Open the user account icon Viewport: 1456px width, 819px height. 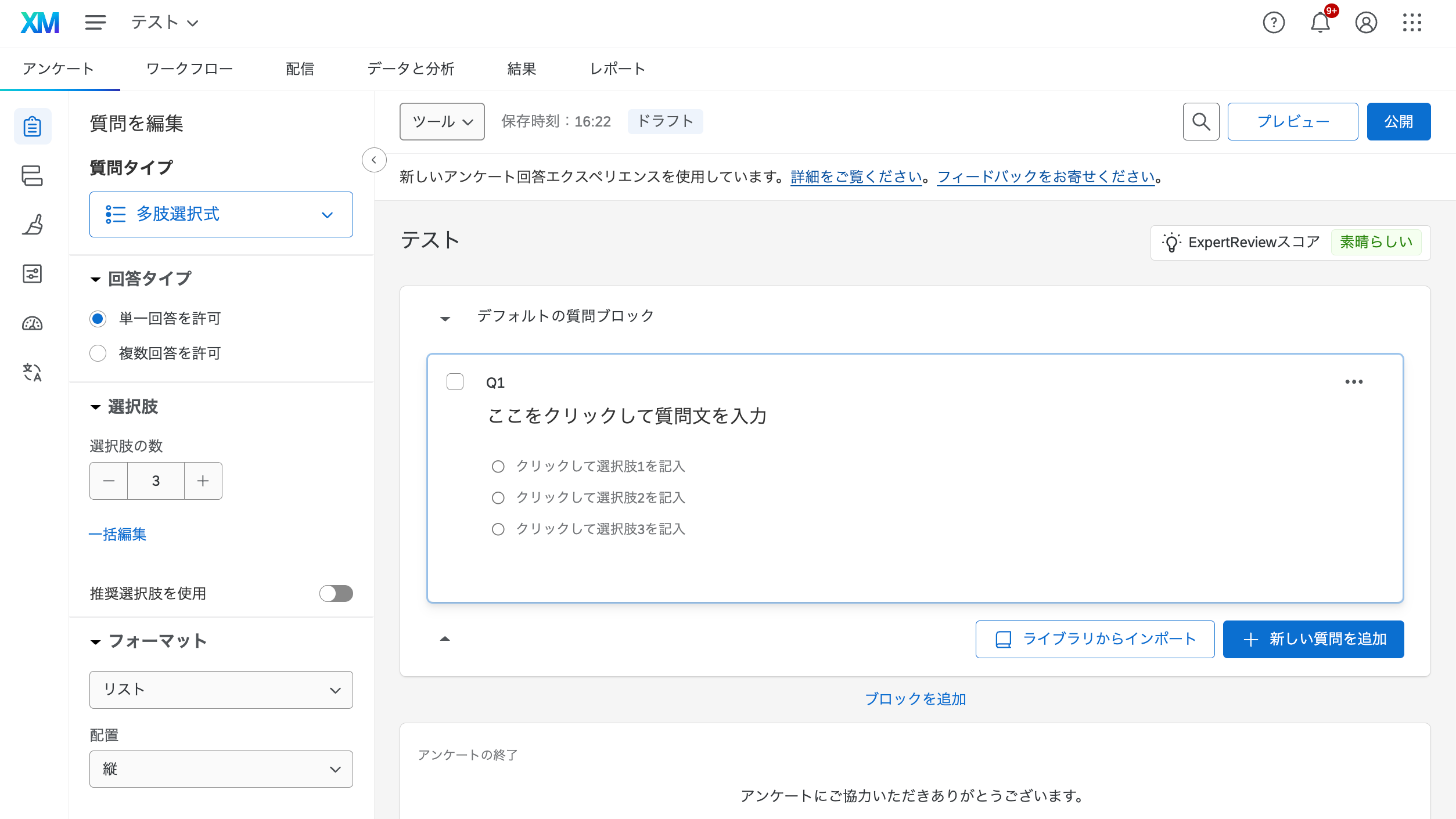coord(1366,23)
